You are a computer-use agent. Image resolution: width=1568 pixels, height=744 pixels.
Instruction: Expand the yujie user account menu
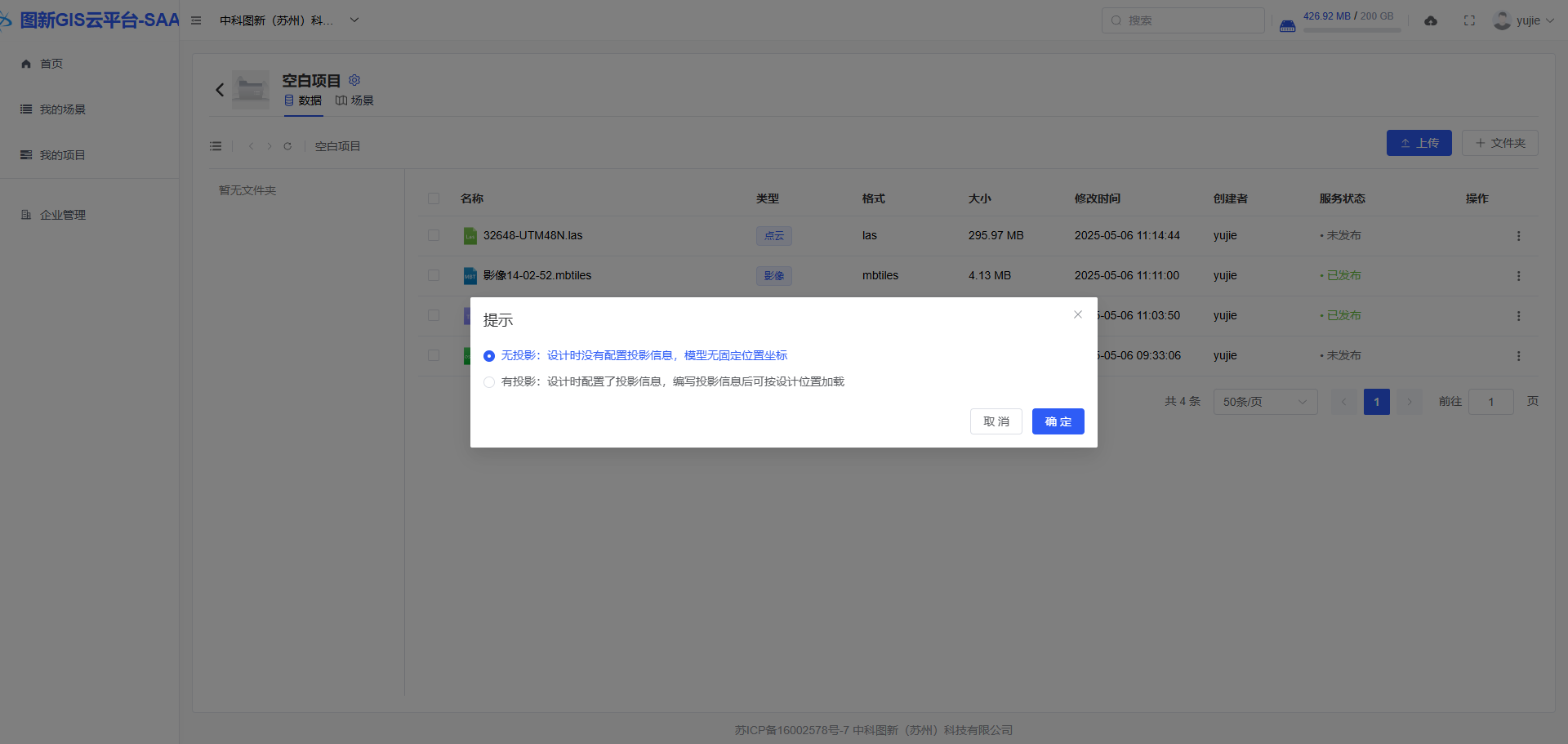click(x=1524, y=21)
